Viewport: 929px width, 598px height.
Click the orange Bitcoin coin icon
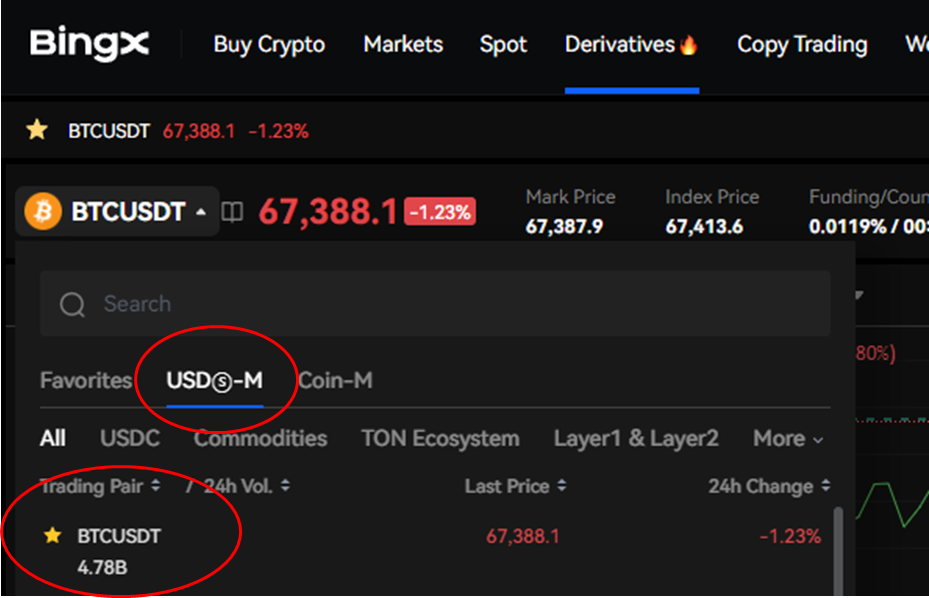43,211
